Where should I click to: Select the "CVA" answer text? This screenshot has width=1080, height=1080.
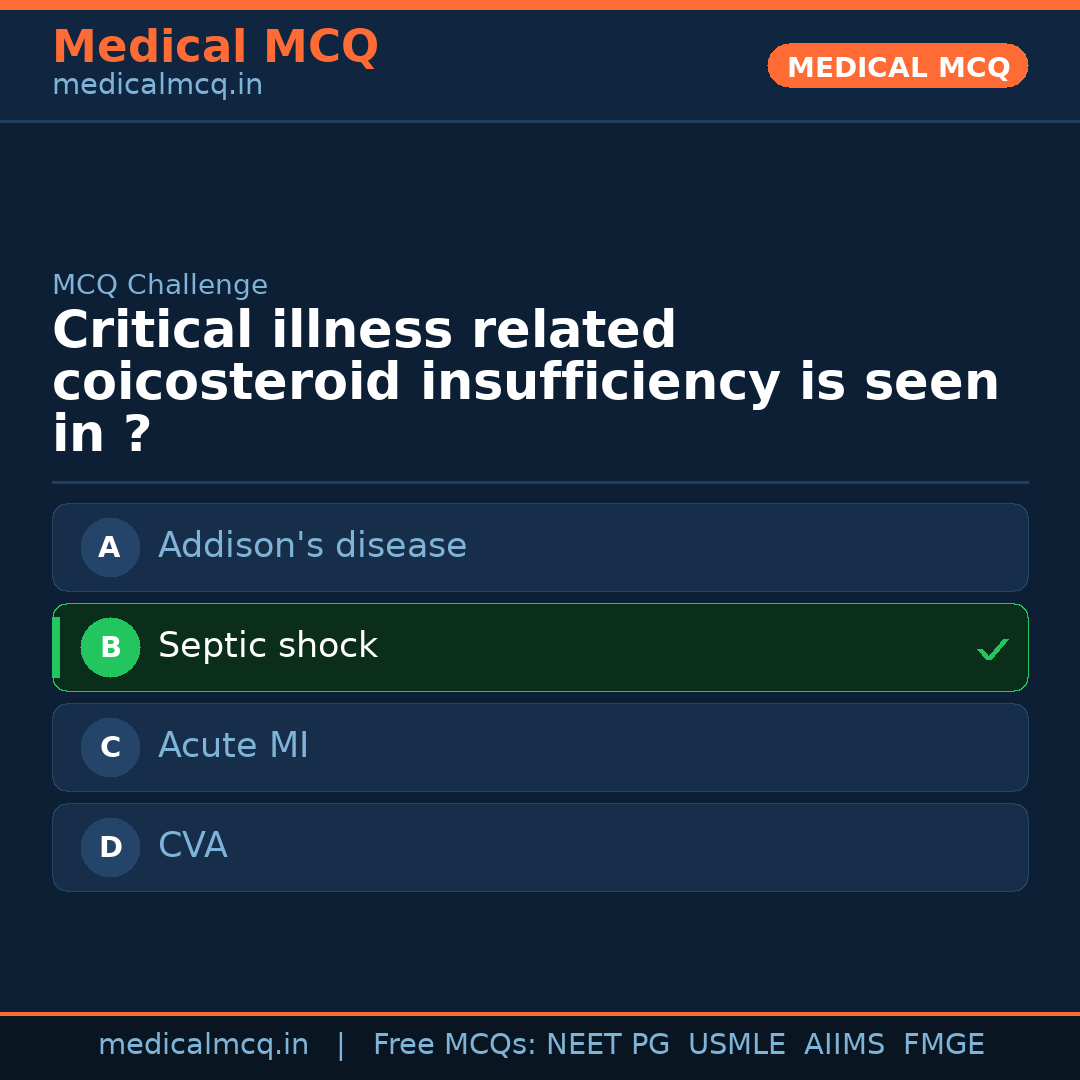pyautogui.click(x=193, y=846)
